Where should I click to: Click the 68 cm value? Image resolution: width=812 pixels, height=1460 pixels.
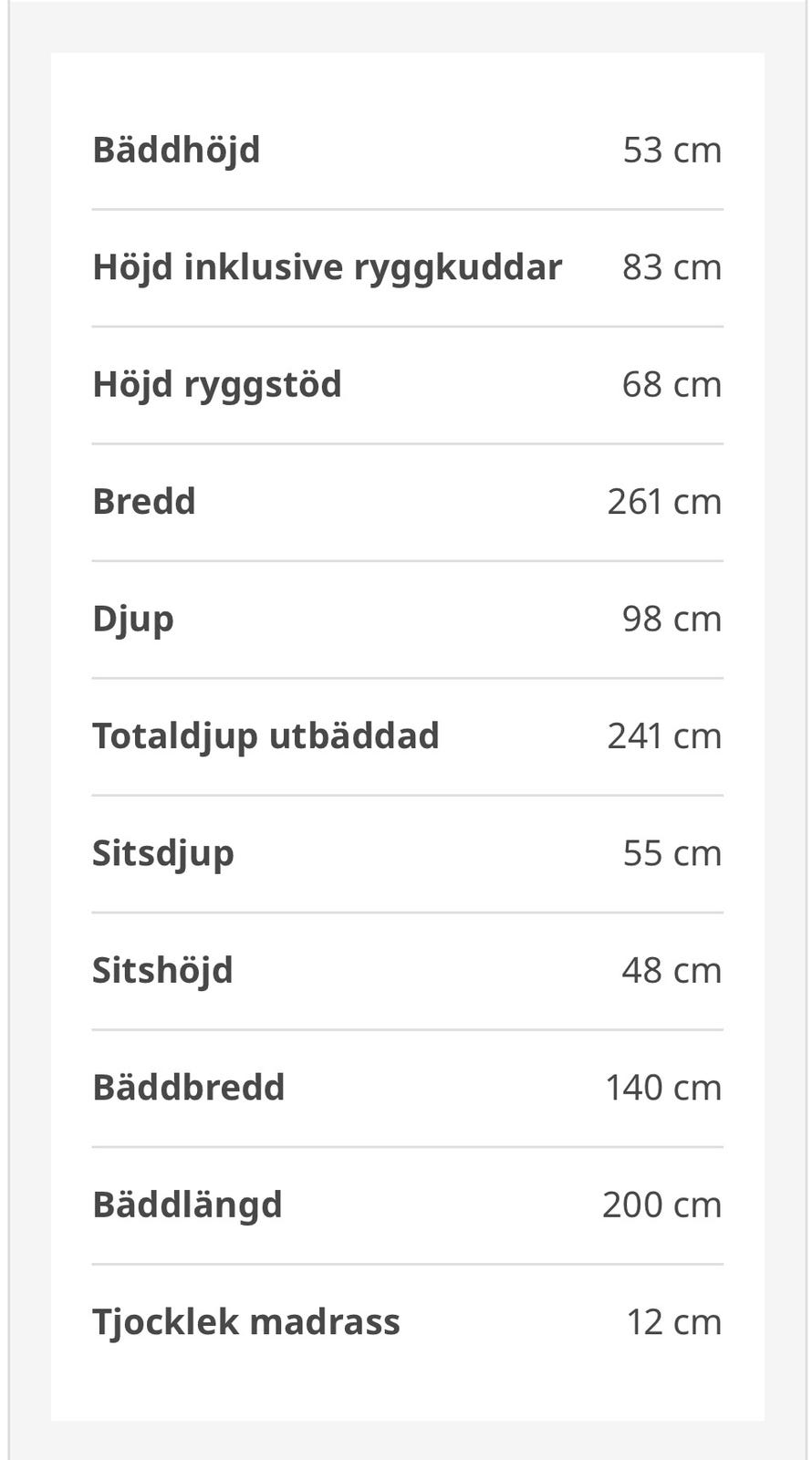pos(672,384)
